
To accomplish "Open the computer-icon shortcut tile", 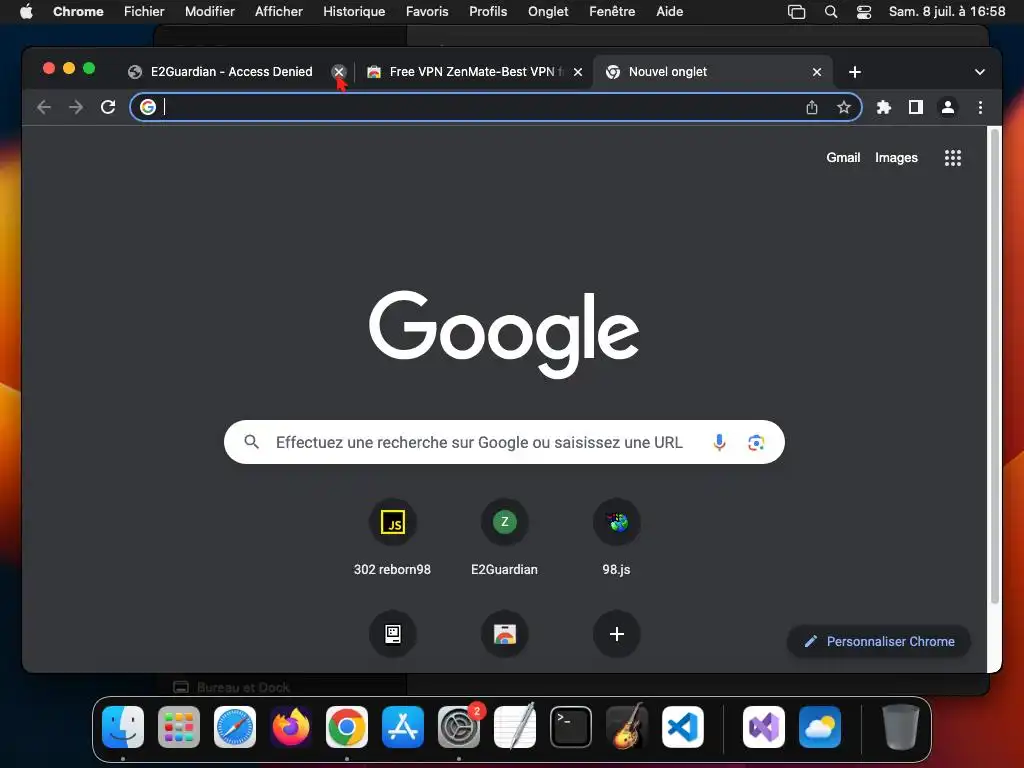I will 392,633.
